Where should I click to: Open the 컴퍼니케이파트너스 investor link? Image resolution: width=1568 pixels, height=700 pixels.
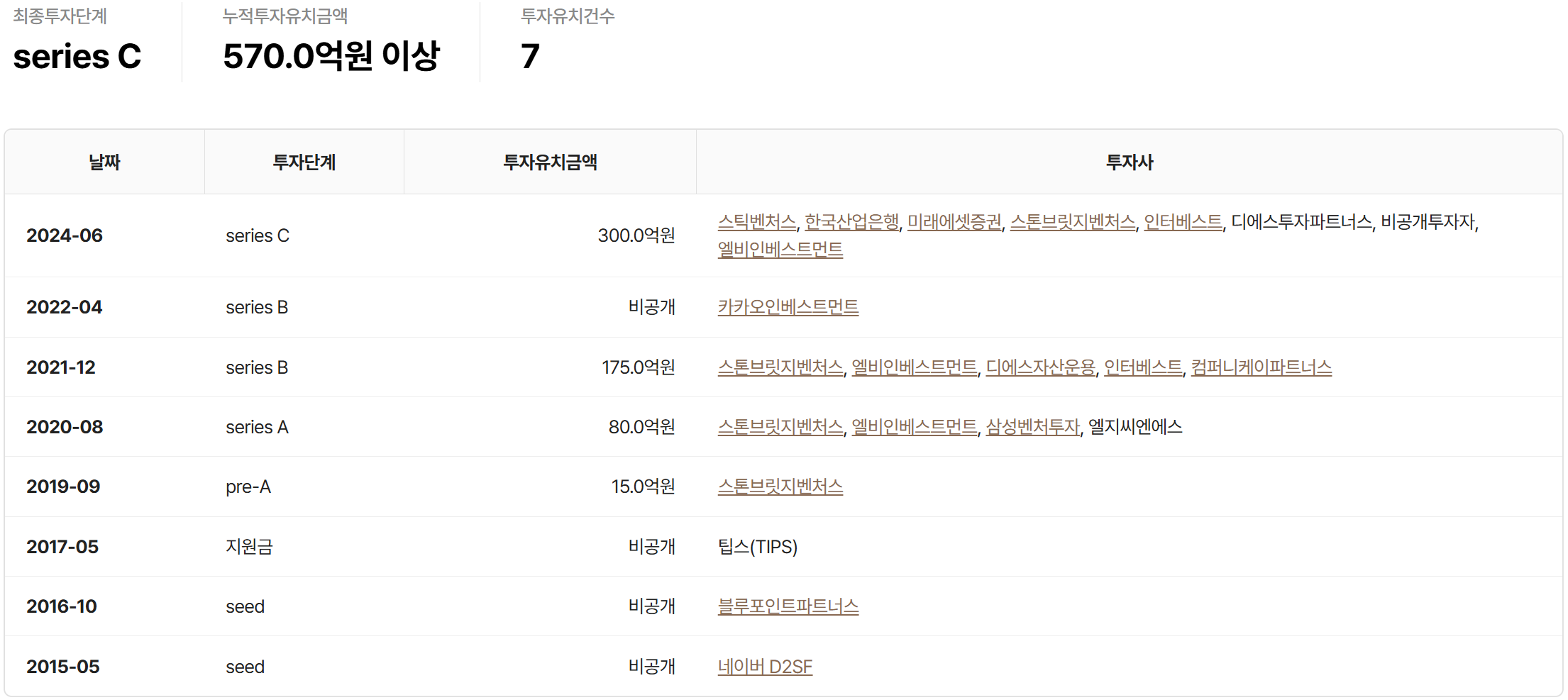coord(1261,367)
